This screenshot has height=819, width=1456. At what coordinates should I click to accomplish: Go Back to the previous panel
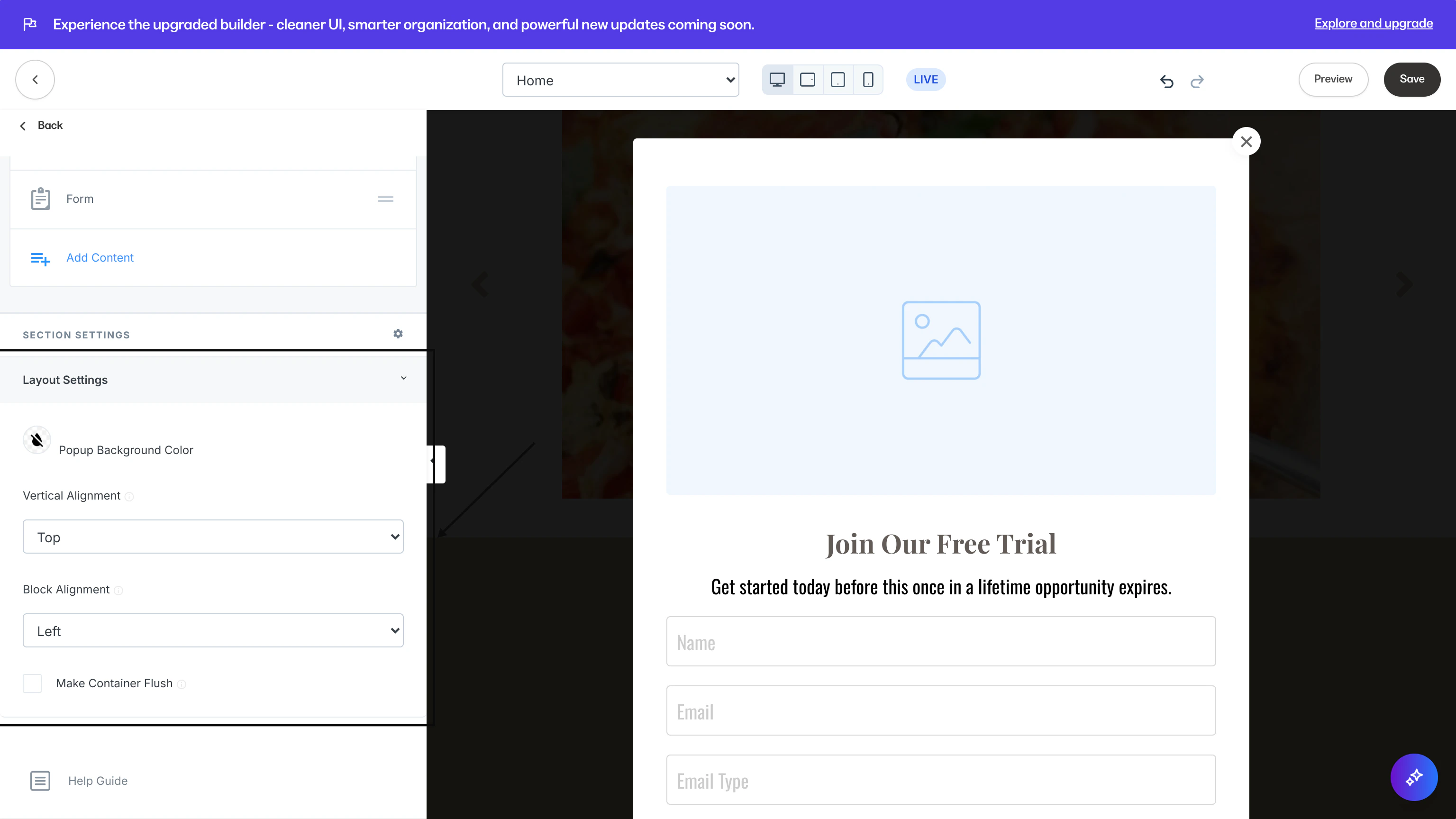41,125
